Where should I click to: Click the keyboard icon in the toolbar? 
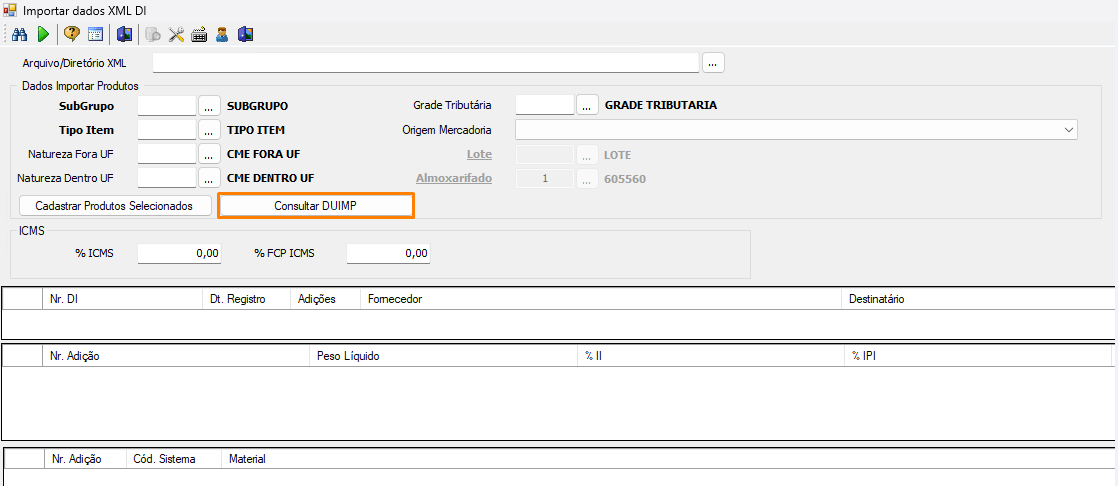pyautogui.click(x=199, y=35)
